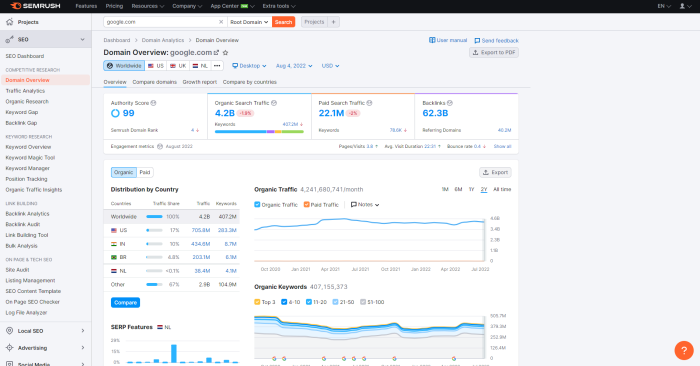Expand the Local SEO sidebar section
This screenshot has height=366, width=700.
coord(83,331)
